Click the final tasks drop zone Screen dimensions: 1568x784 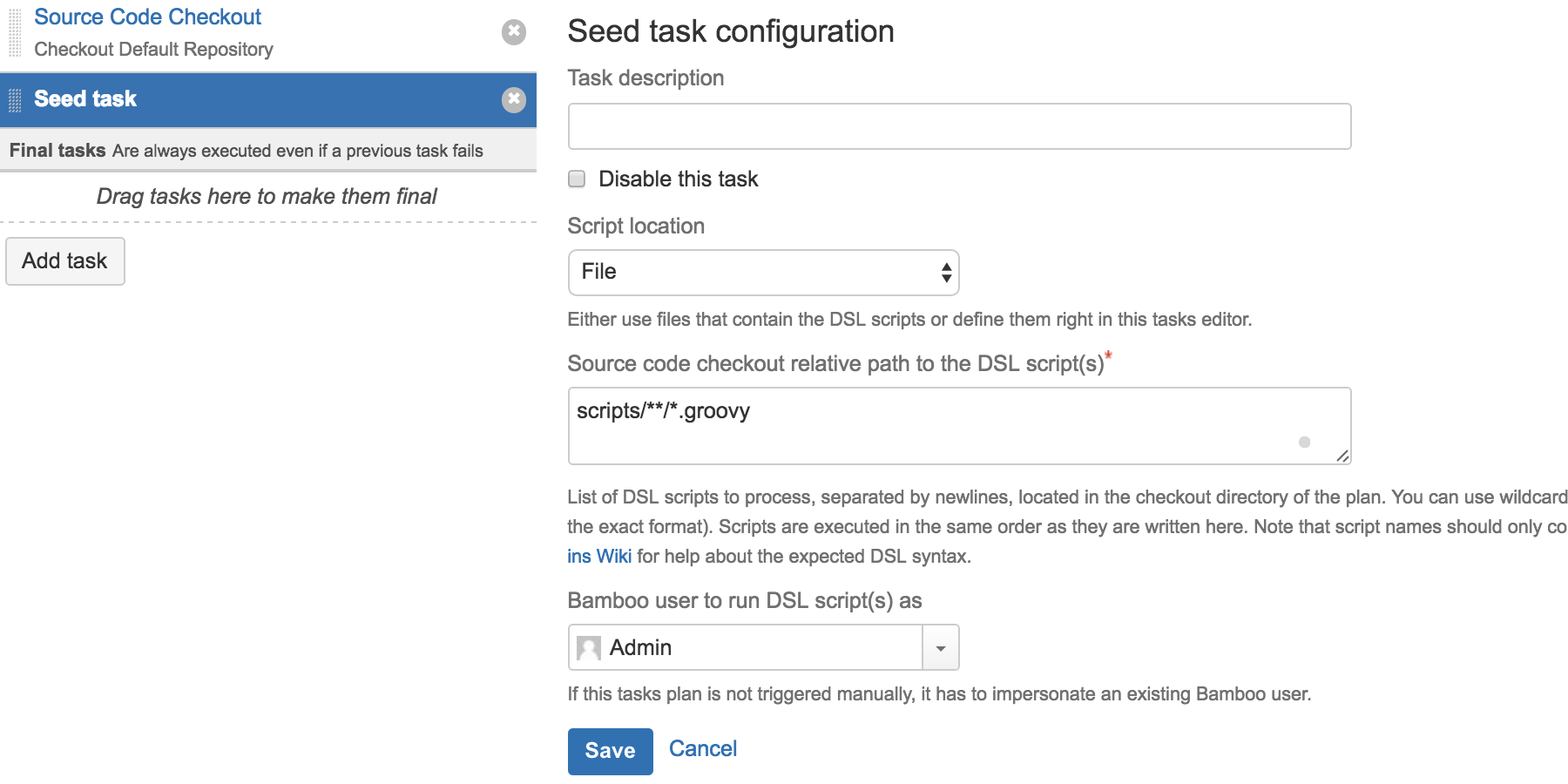(x=267, y=197)
